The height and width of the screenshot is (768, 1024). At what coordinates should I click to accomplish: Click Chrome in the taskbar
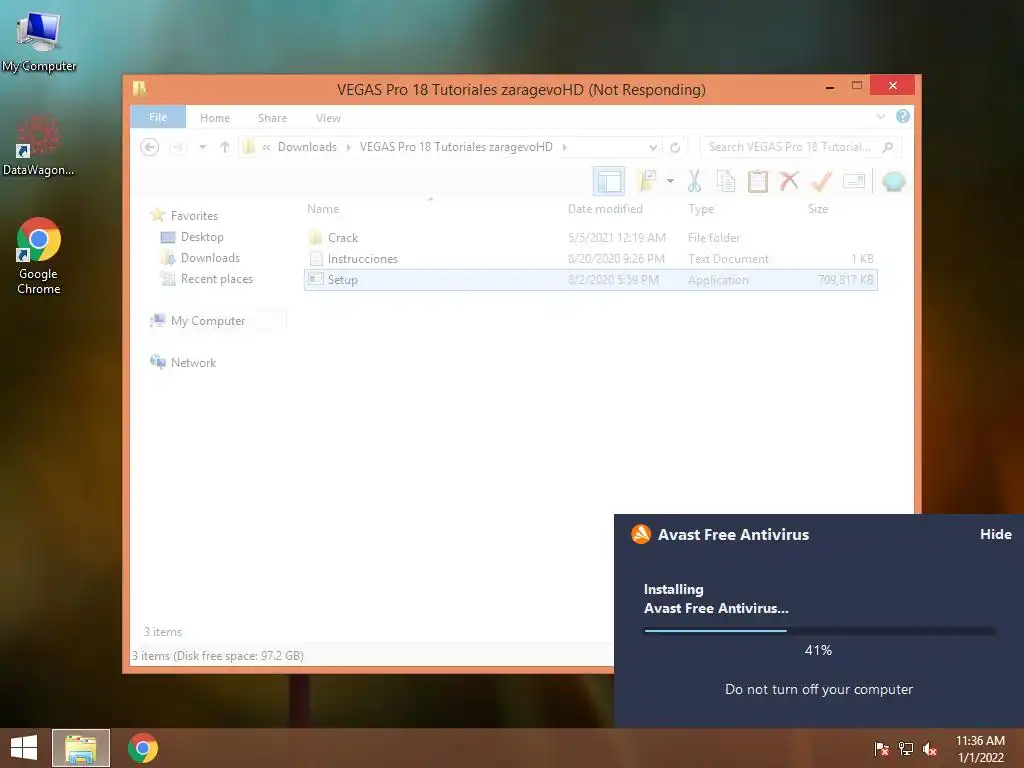point(143,748)
